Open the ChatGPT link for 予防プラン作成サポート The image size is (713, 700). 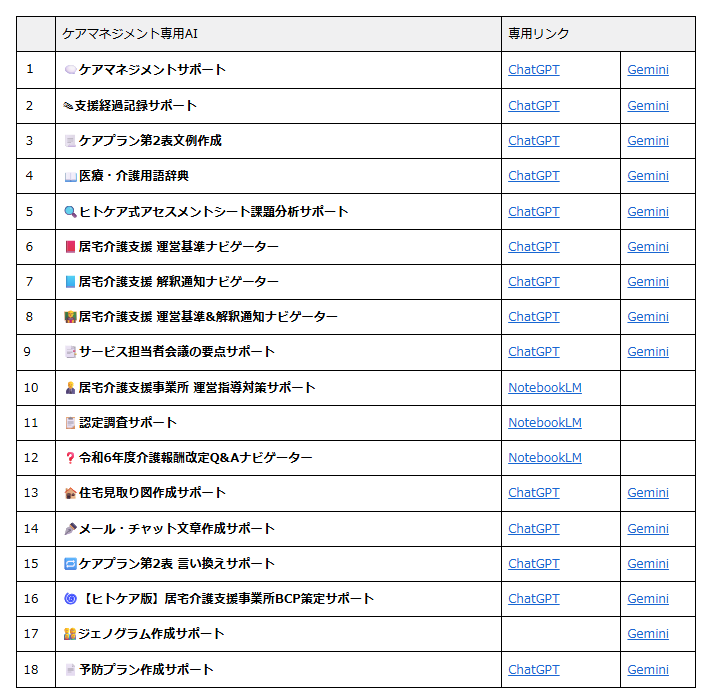pos(533,669)
